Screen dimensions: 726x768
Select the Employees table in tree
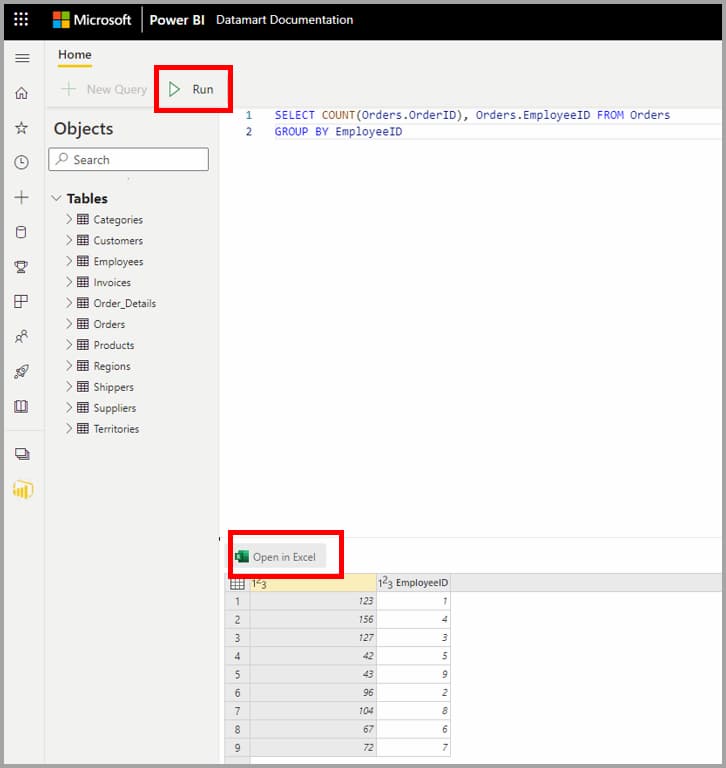coord(118,262)
